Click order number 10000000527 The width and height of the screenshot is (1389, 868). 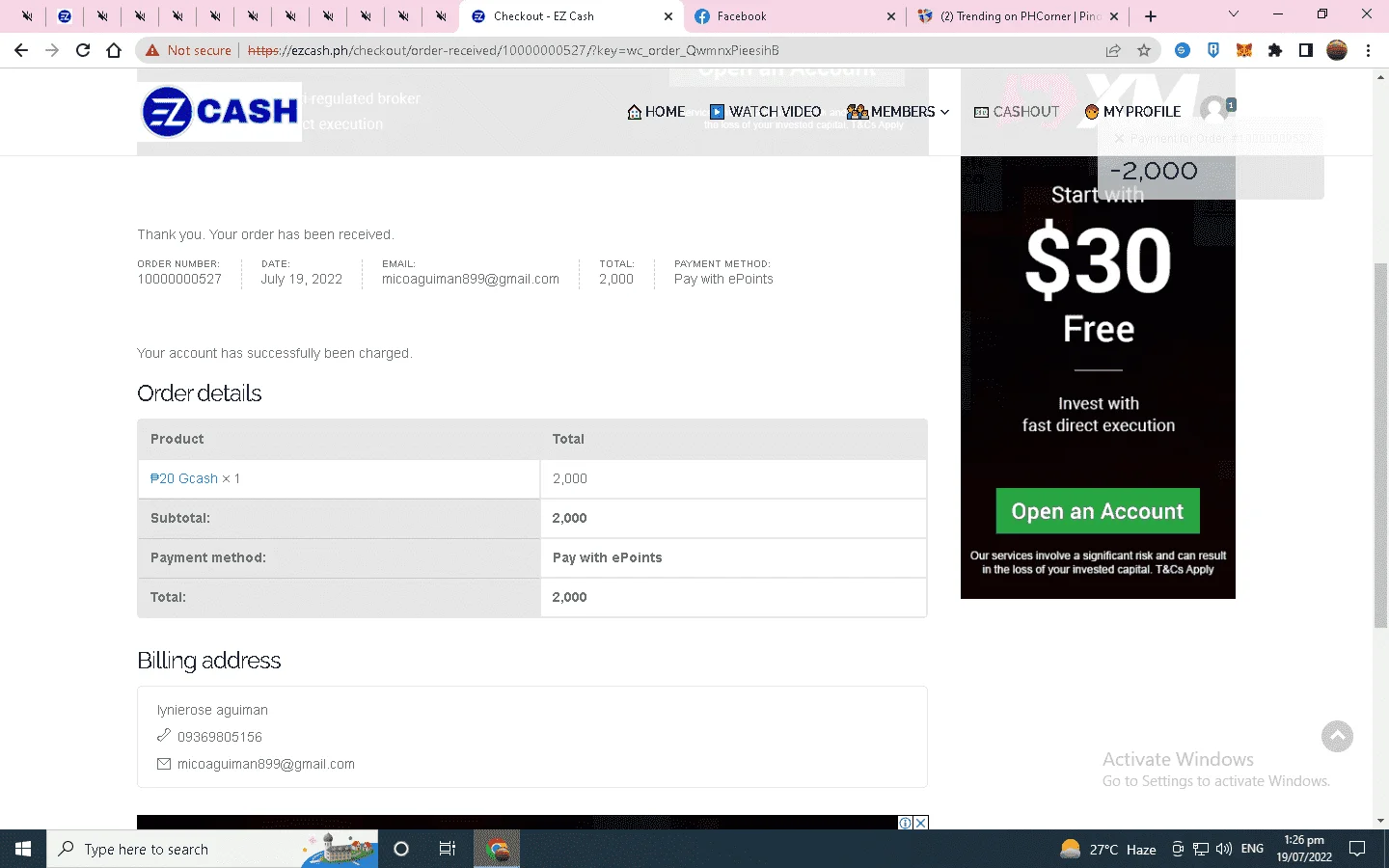179,280
